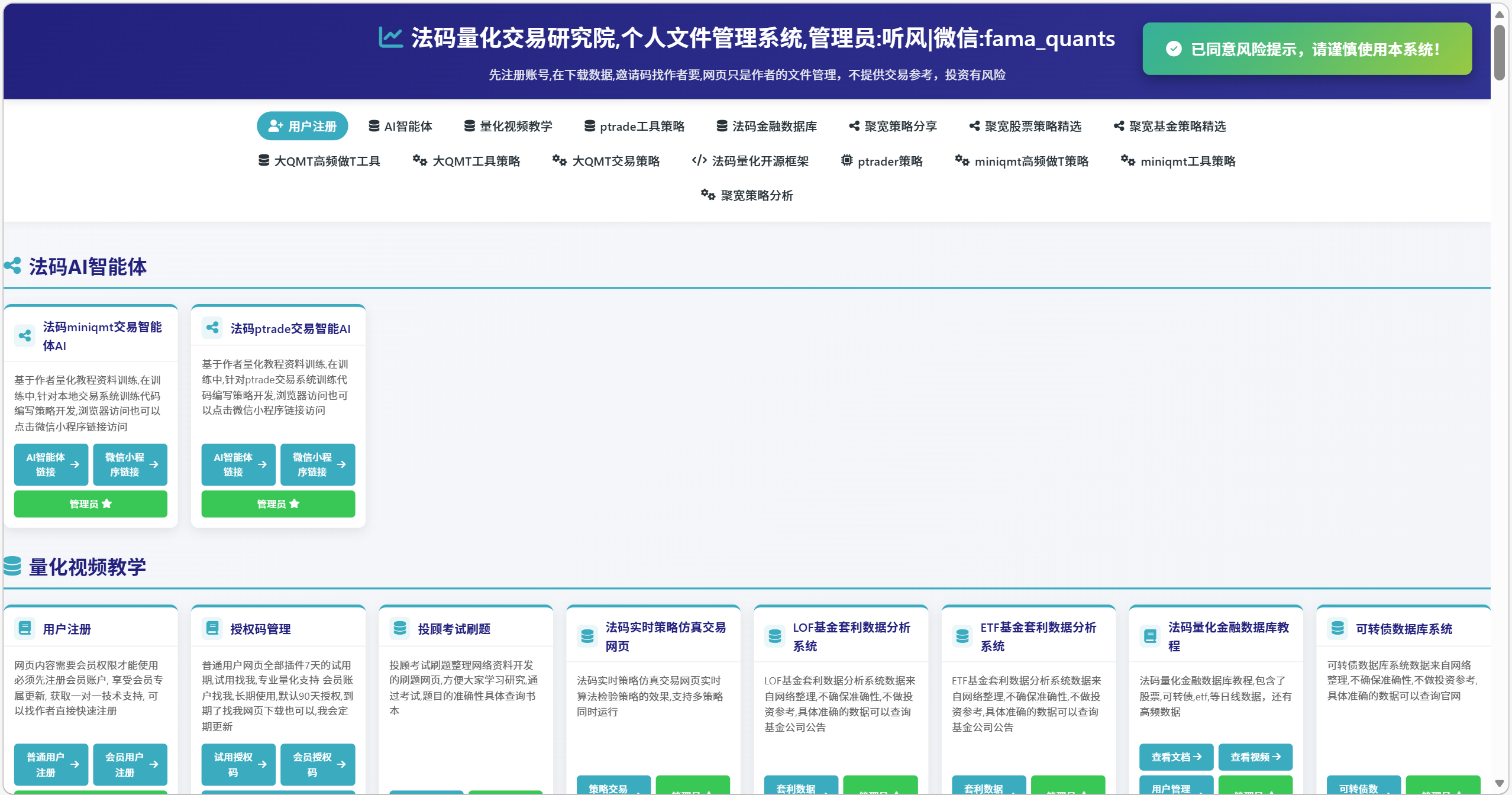Viewport: 1512px width, 795px height.
Task: Click the share icon on 法码ptrade交易智能AI card
Action: pos(212,327)
